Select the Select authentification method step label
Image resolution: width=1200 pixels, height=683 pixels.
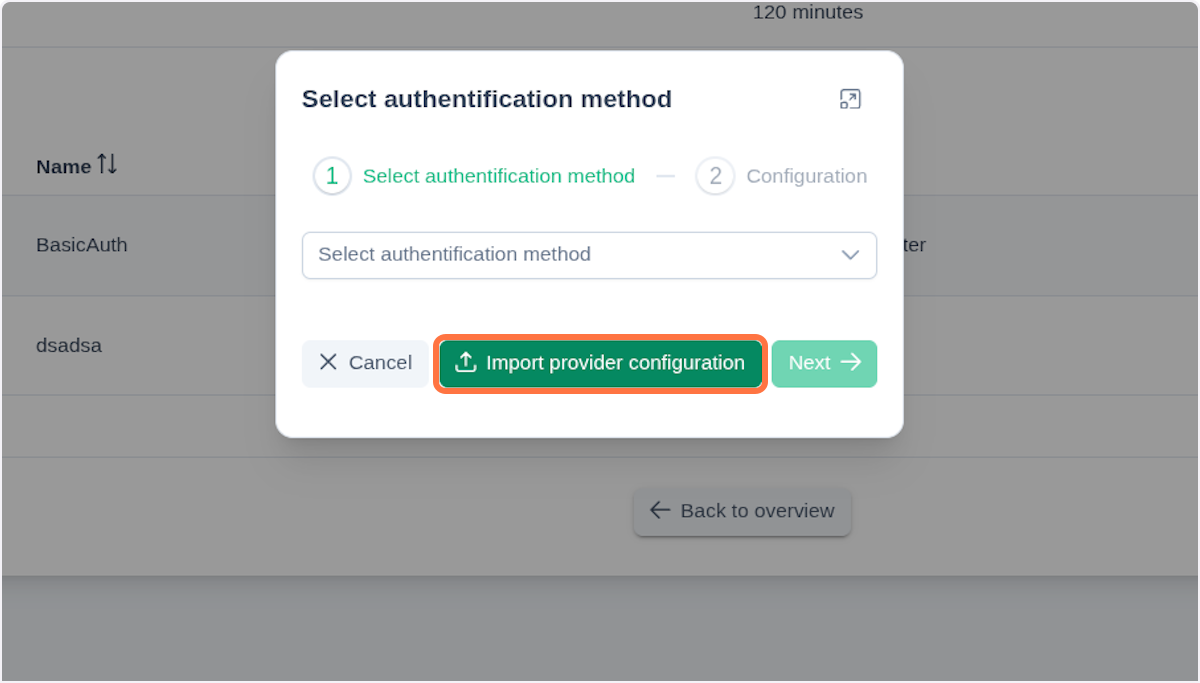[x=498, y=176]
